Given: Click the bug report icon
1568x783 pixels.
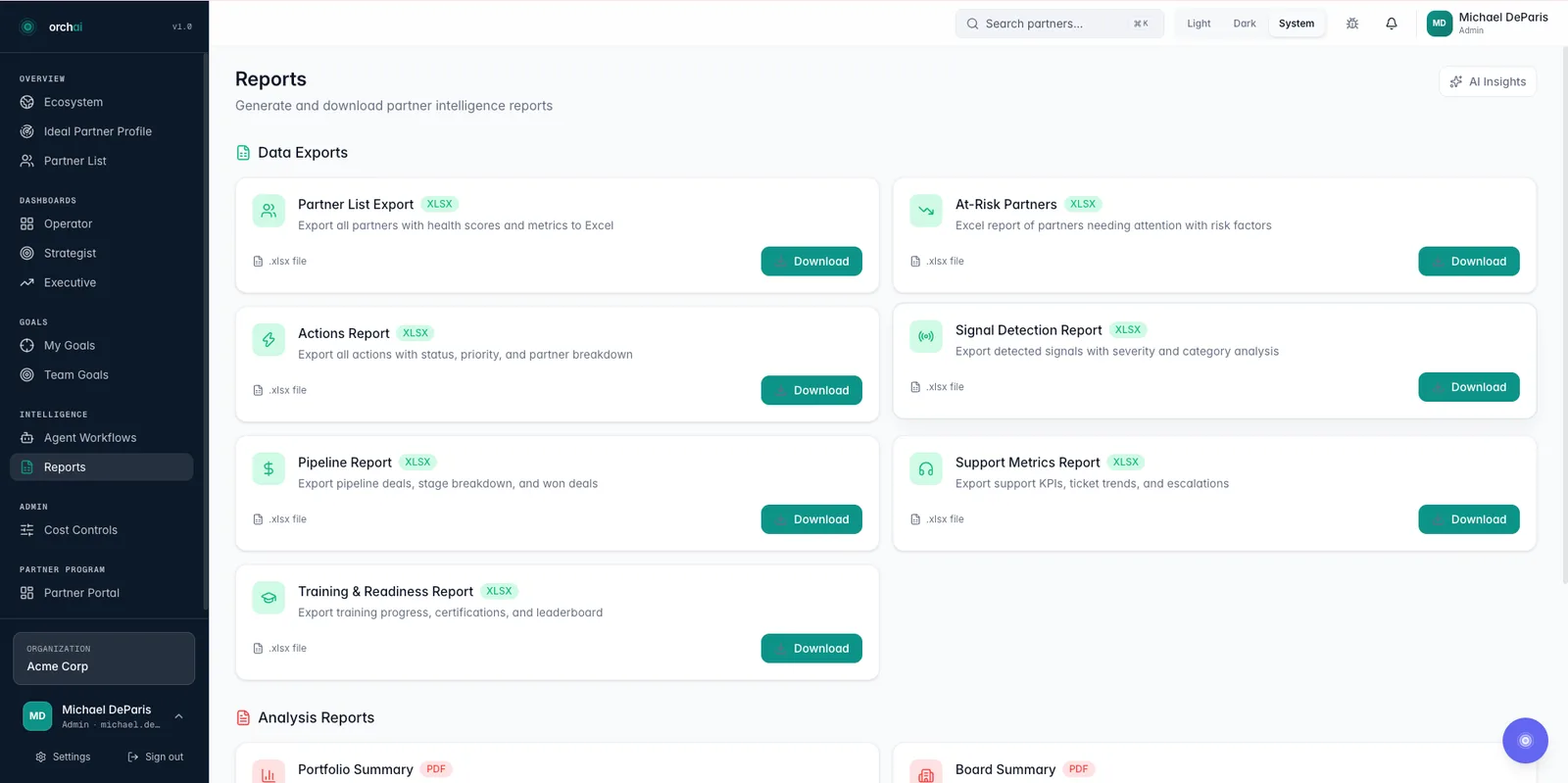Looking at the screenshot, I should click(x=1352, y=24).
